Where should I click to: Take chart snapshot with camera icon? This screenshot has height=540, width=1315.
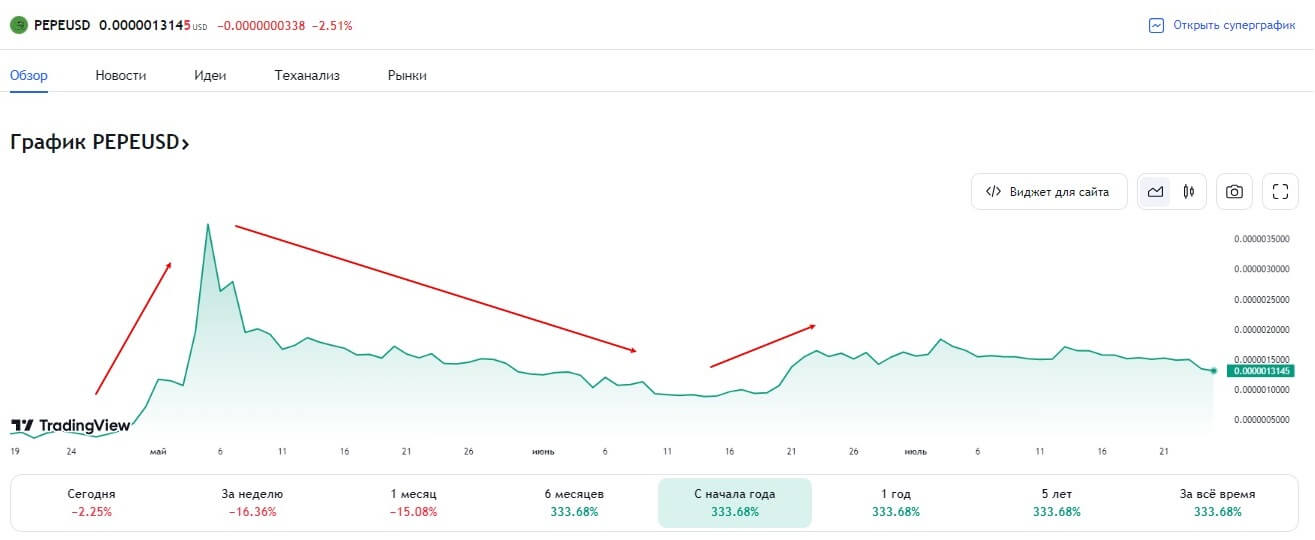click(1234, 192)
